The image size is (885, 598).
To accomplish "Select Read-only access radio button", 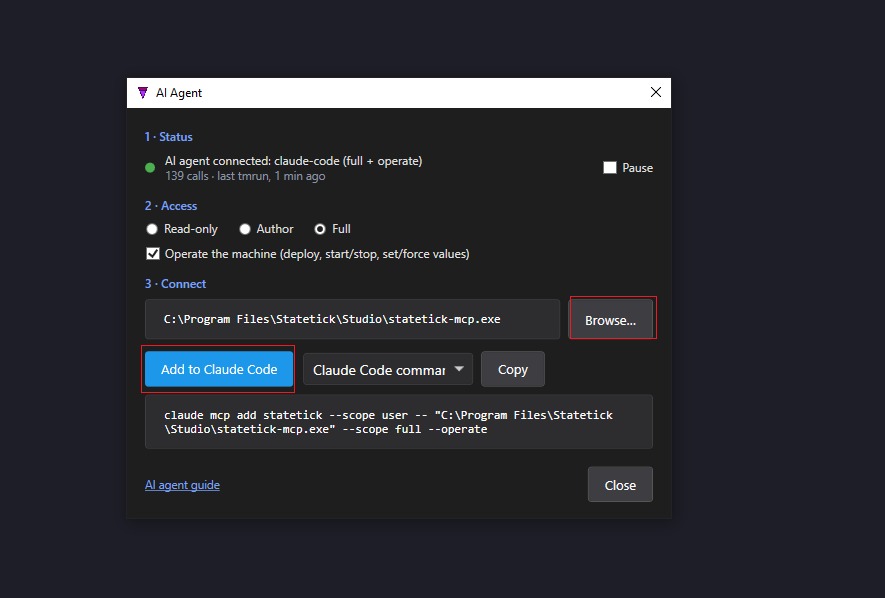I will [152, 229].
